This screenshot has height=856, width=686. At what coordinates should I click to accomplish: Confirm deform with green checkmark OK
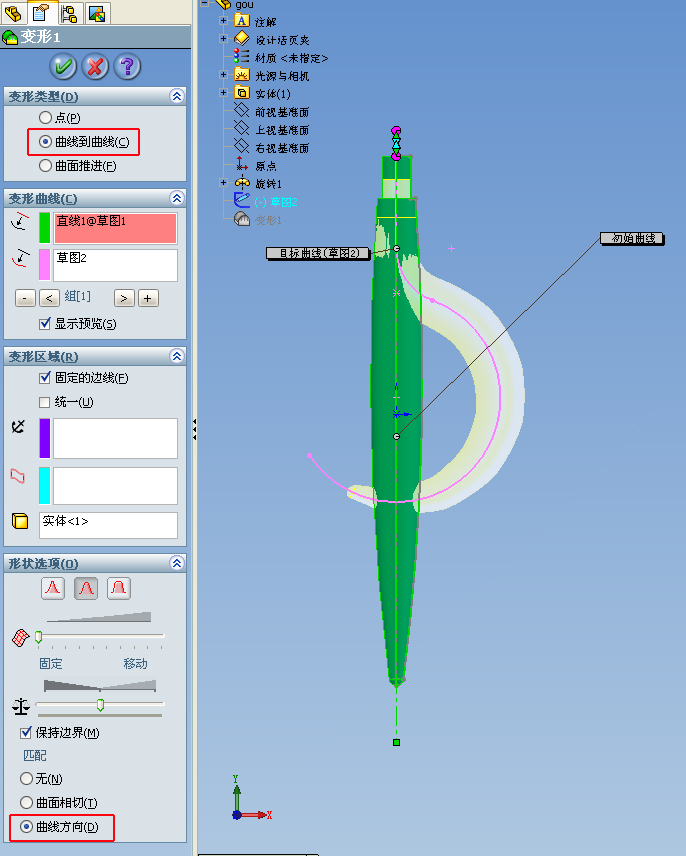click(x=63, y=67)
